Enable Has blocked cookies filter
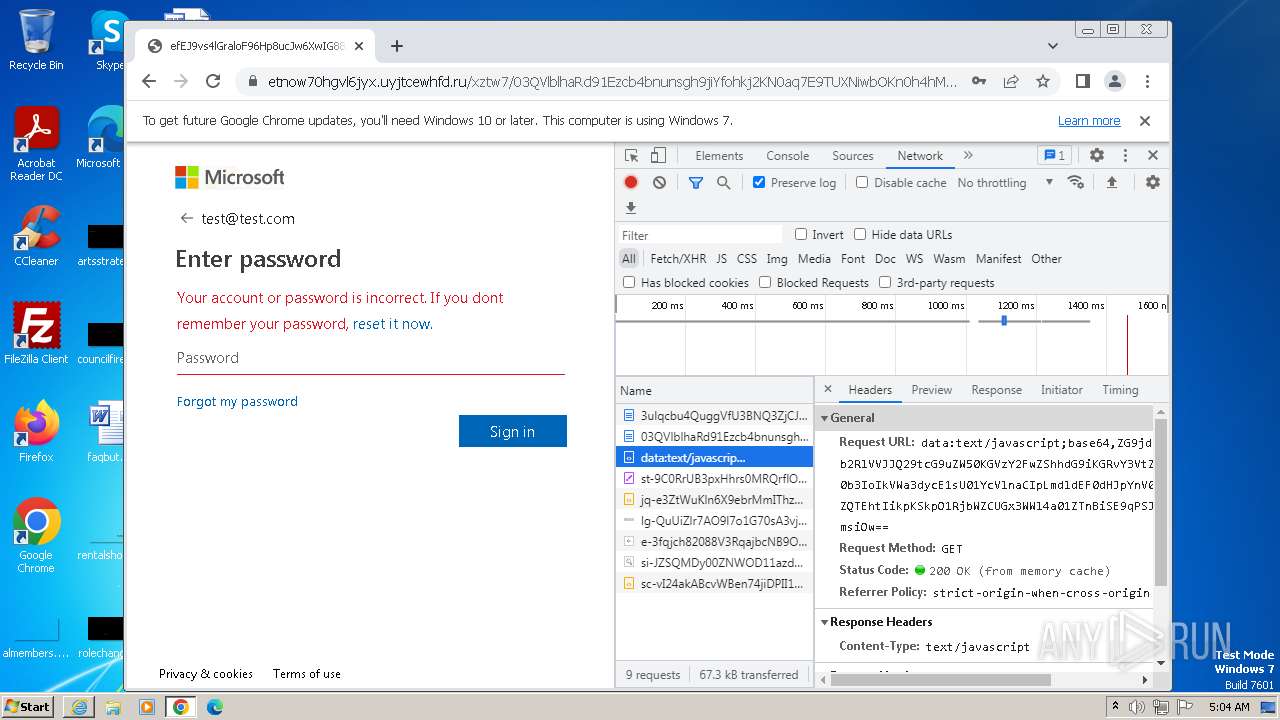The image size is (1280, 720). (629, 282)
